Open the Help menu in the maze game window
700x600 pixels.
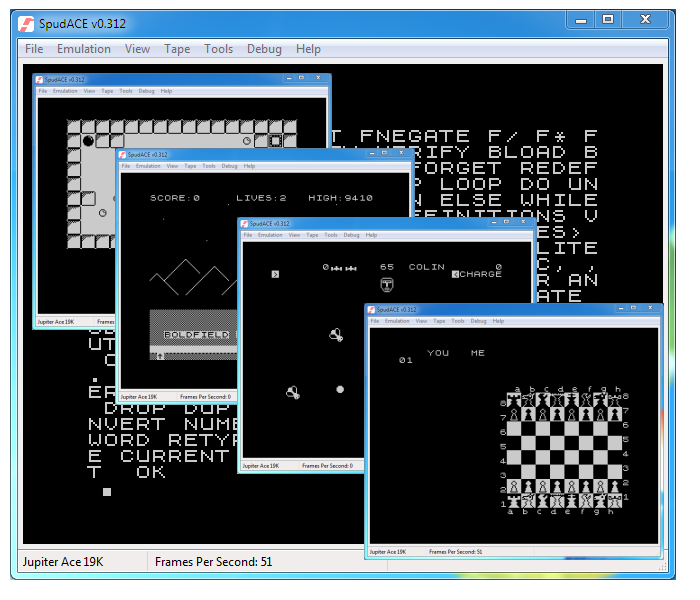(166, 91)
